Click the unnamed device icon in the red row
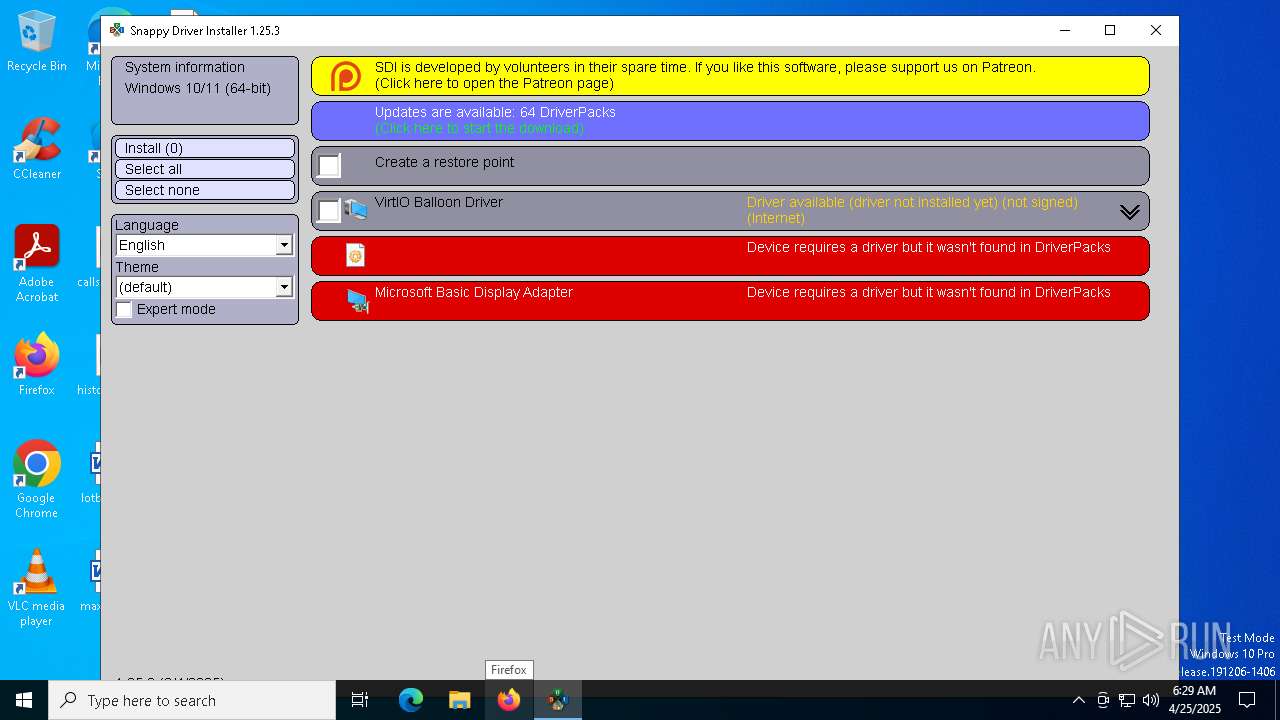Screen dimensions: 1280x720 (x=355, y=255)
